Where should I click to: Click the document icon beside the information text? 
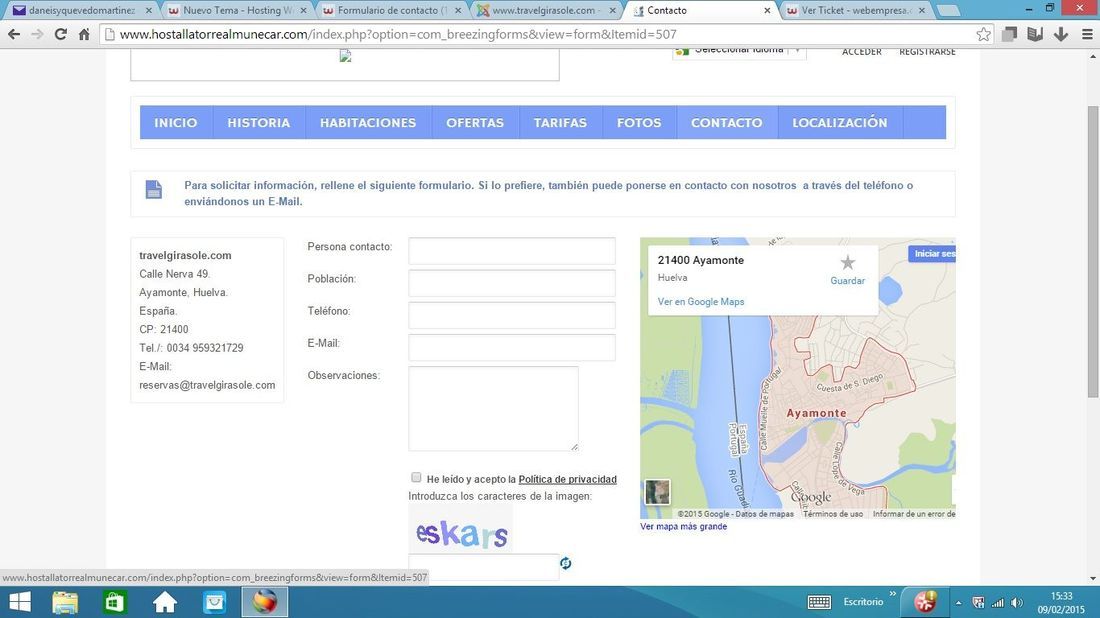pyautogui.click(x=154, y=189)
